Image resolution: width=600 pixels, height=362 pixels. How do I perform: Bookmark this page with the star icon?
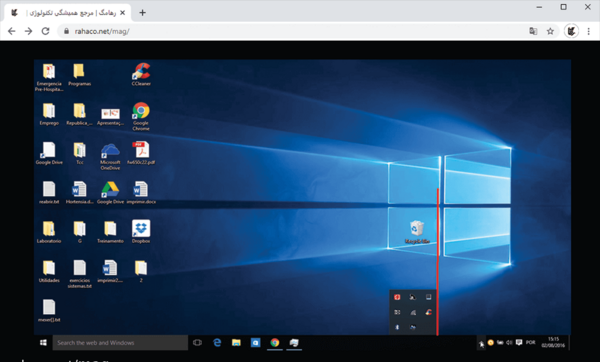point(550,31)
